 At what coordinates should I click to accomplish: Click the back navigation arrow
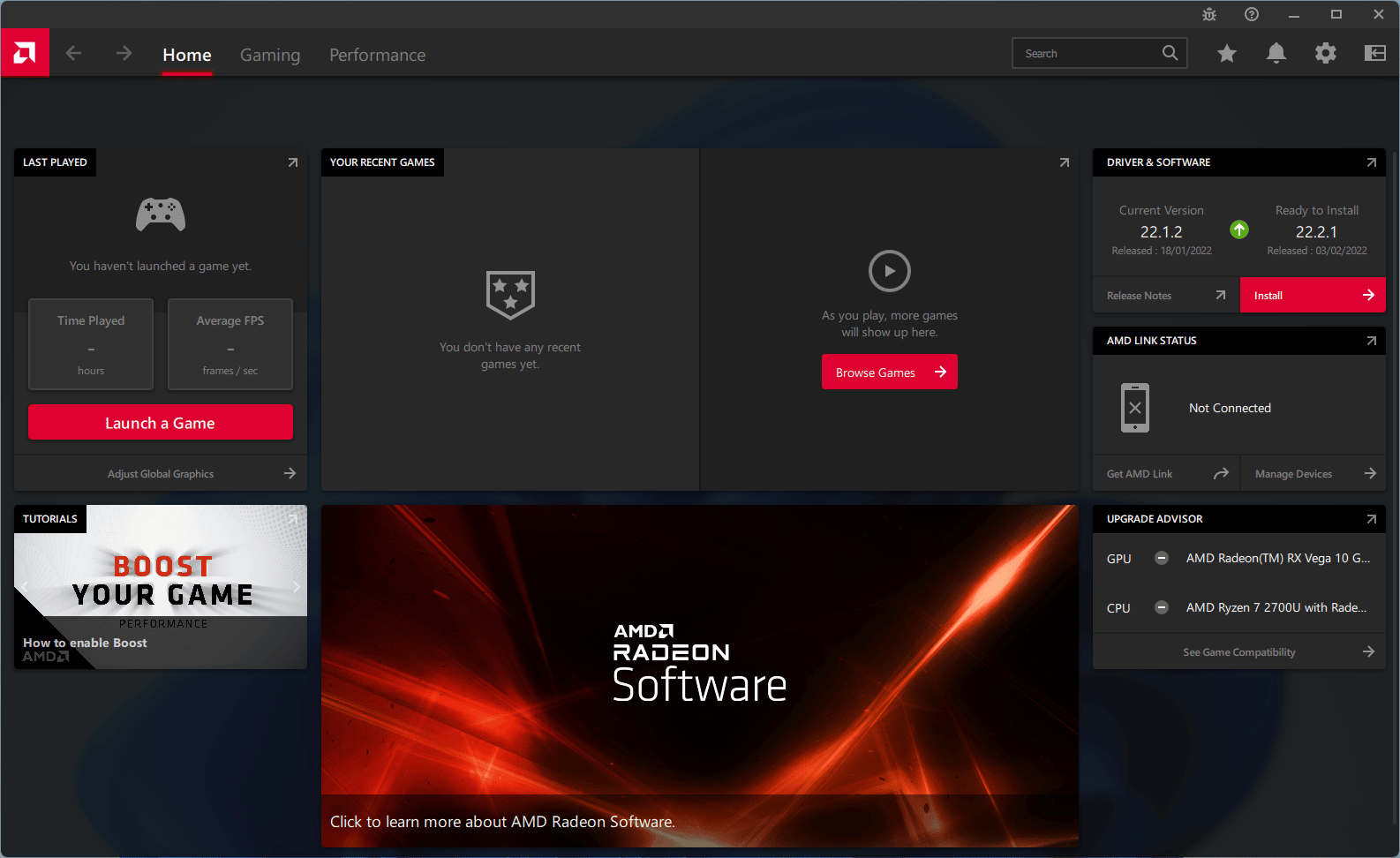point(74,54)
